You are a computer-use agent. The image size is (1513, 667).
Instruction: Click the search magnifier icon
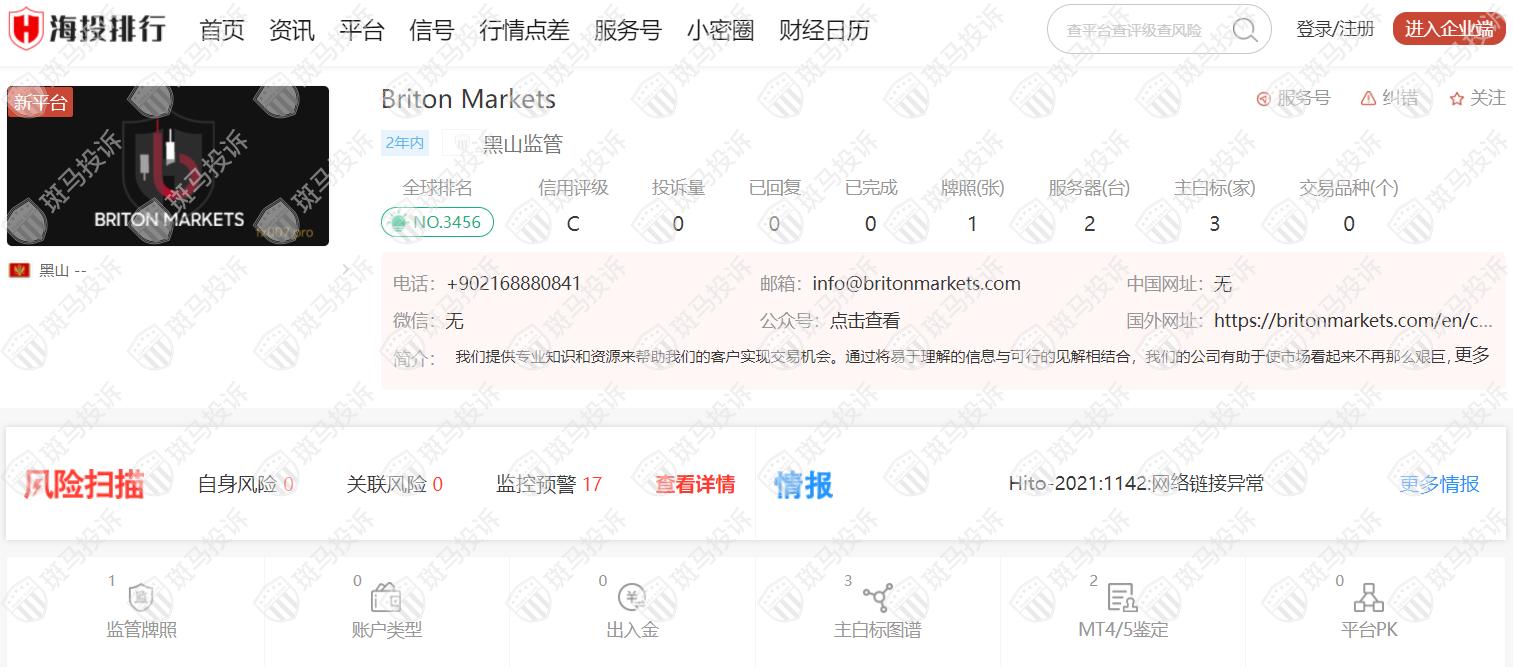[1244, 30]
